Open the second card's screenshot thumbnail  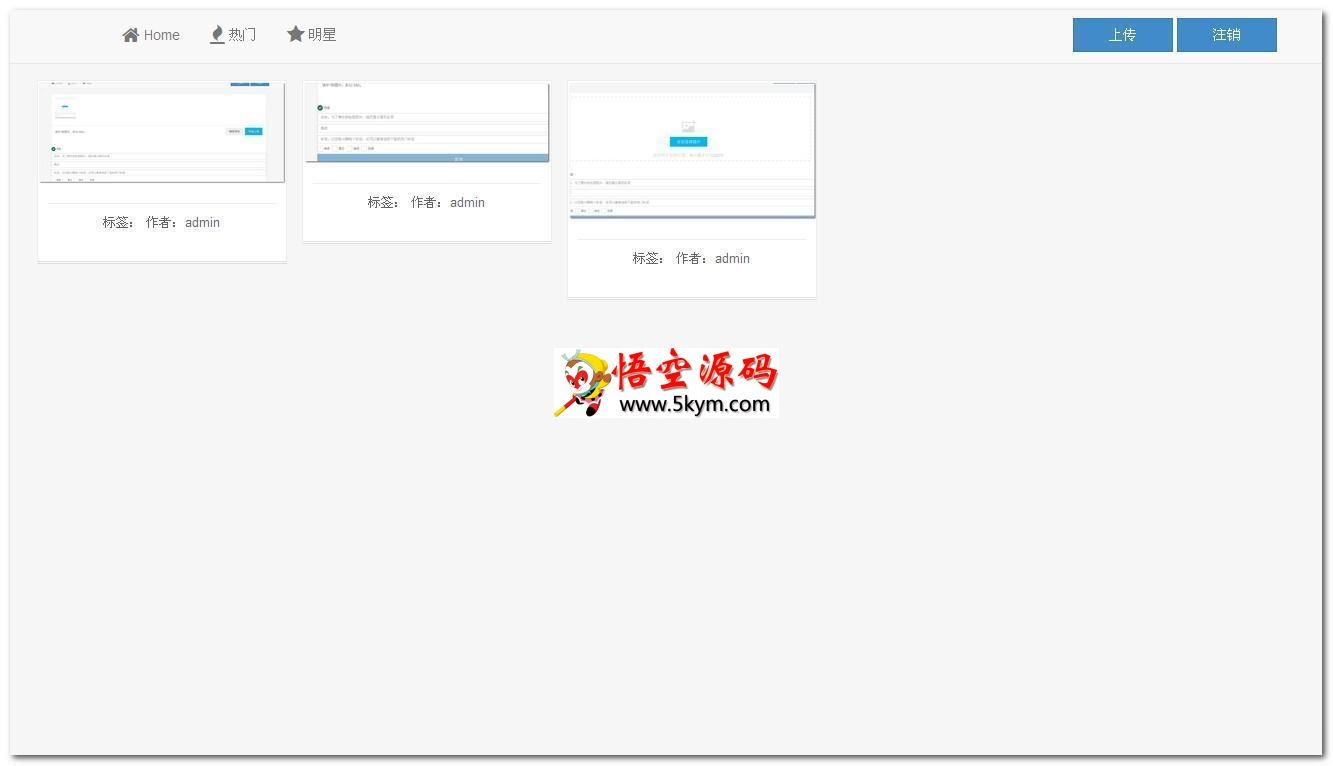(x=427, y=122)
